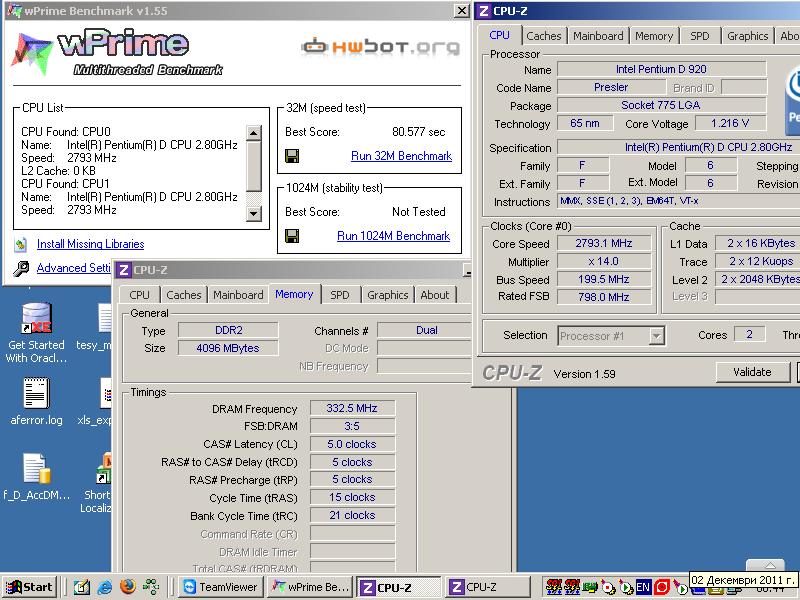Click the Intel Pentium D 920 name field
The image size is (800, 600).
click(x=661, y=69)
